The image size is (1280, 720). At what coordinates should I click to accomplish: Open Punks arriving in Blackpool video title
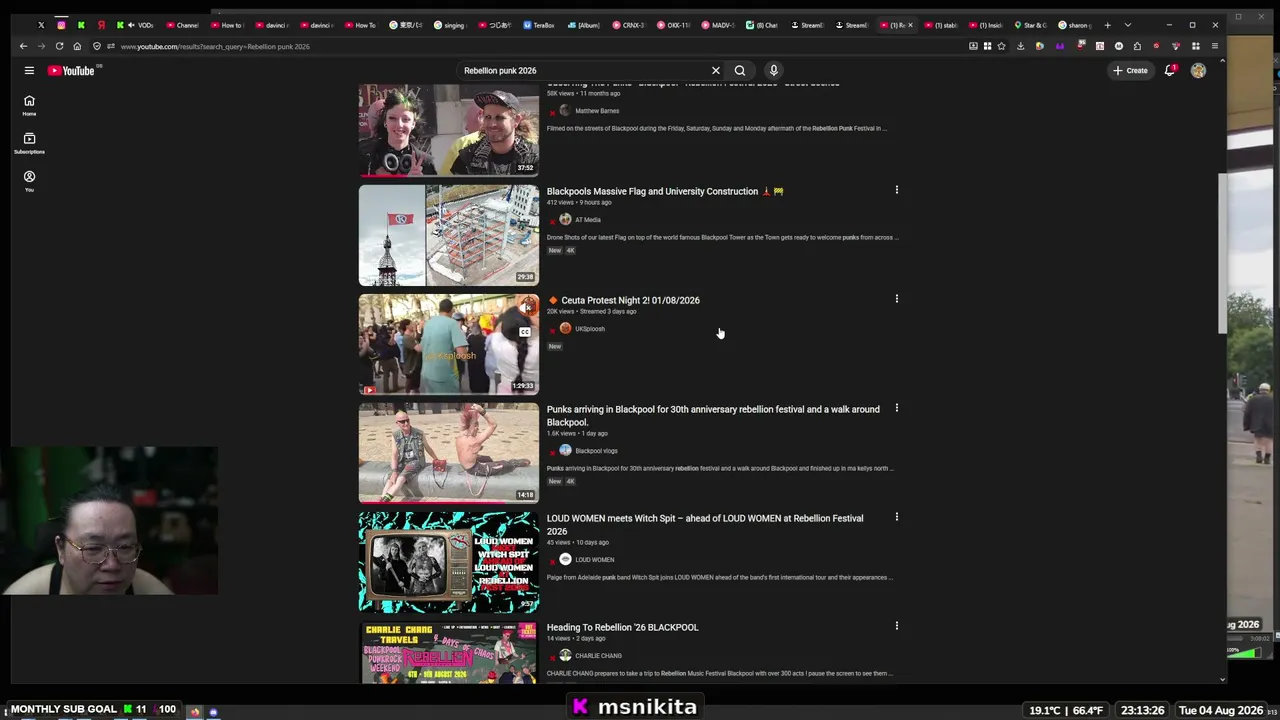pos(713,415)
